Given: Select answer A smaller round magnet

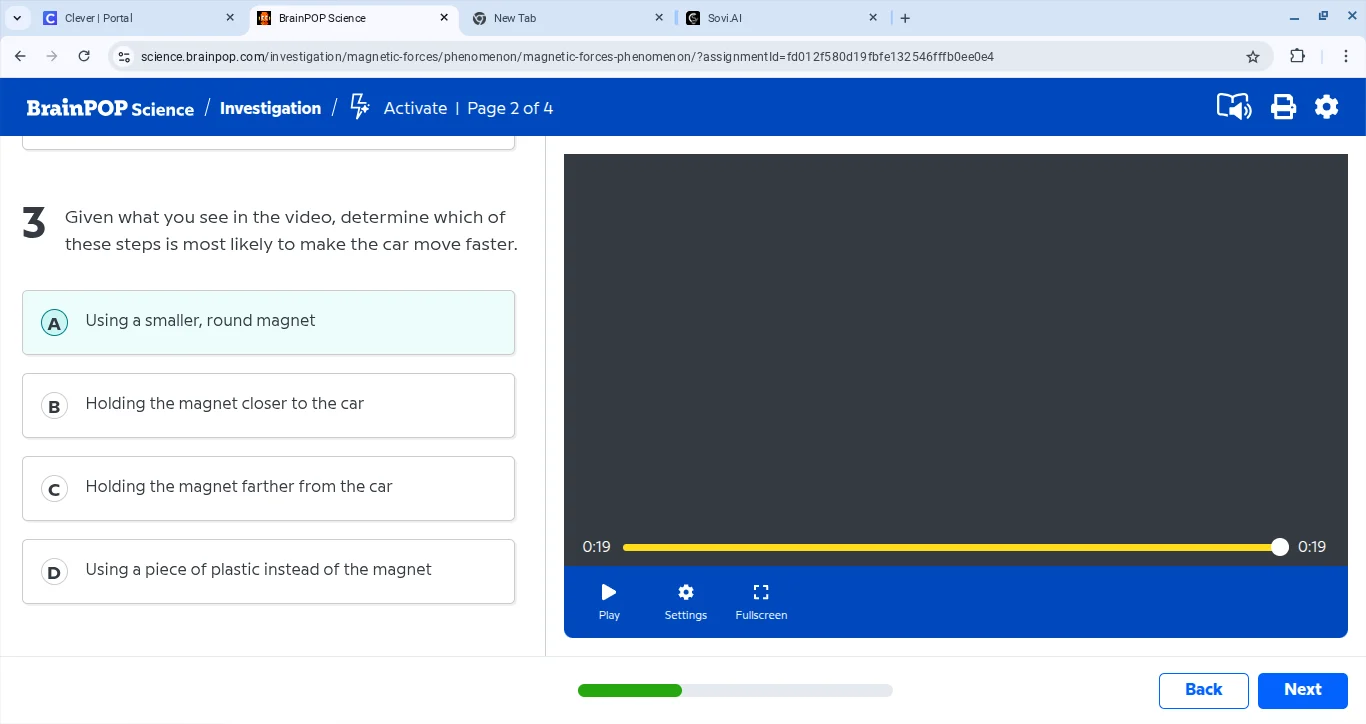Looking at the screenshot, I should point(268,322).
